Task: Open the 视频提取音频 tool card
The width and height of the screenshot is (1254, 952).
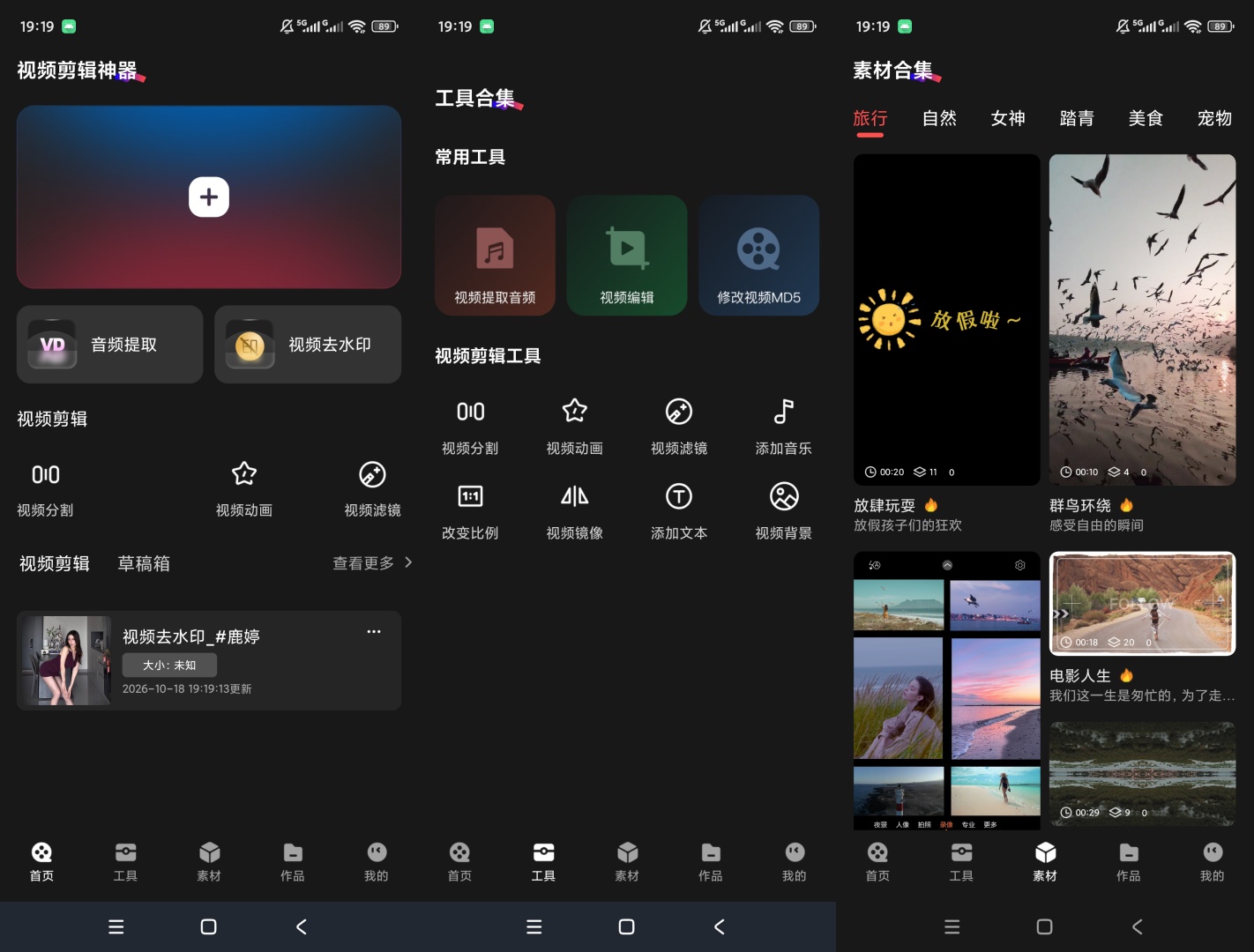Action: pyautogui.click(x=495, y=256)
